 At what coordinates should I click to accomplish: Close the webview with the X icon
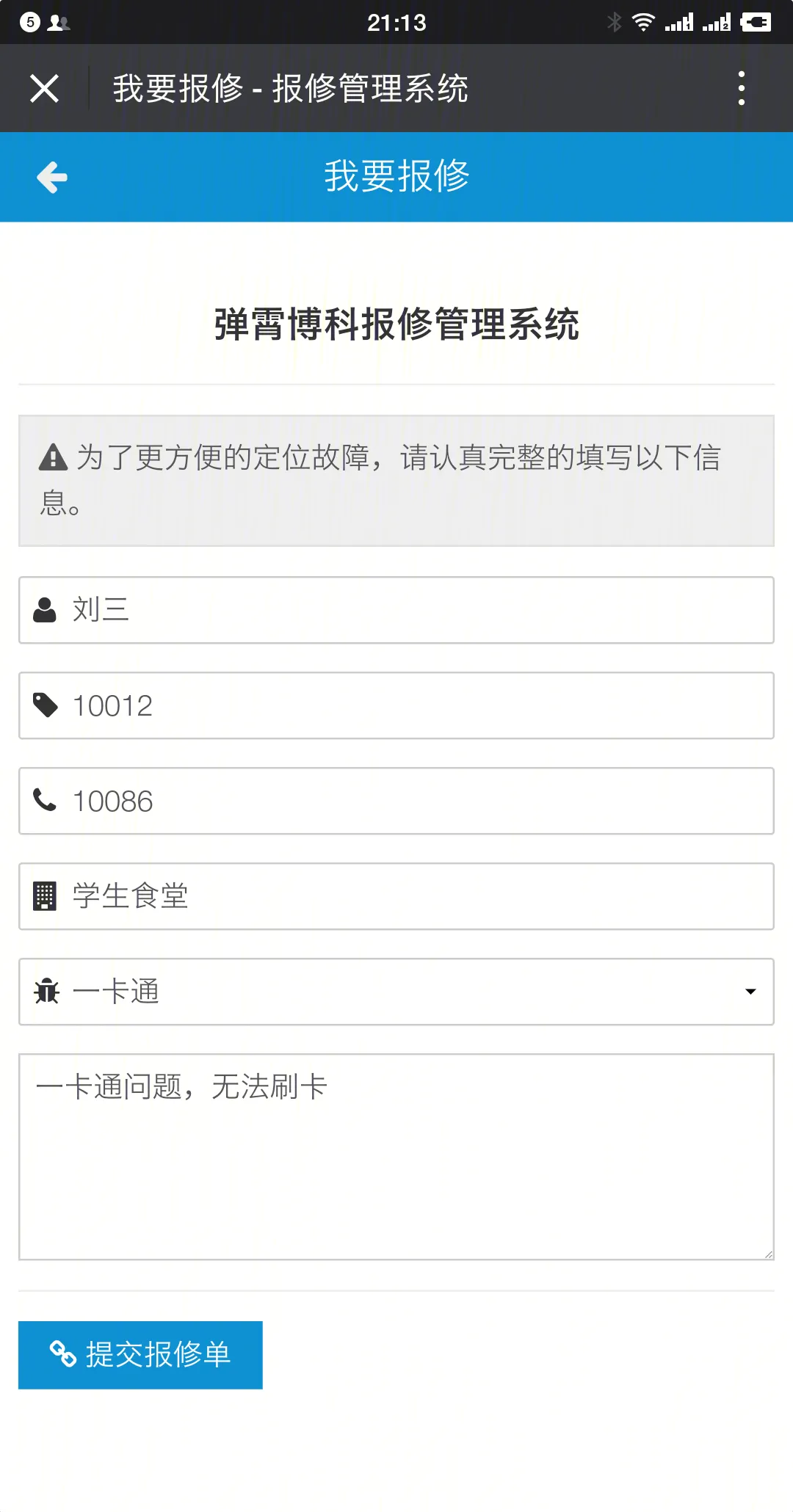(x=44, y=89)
